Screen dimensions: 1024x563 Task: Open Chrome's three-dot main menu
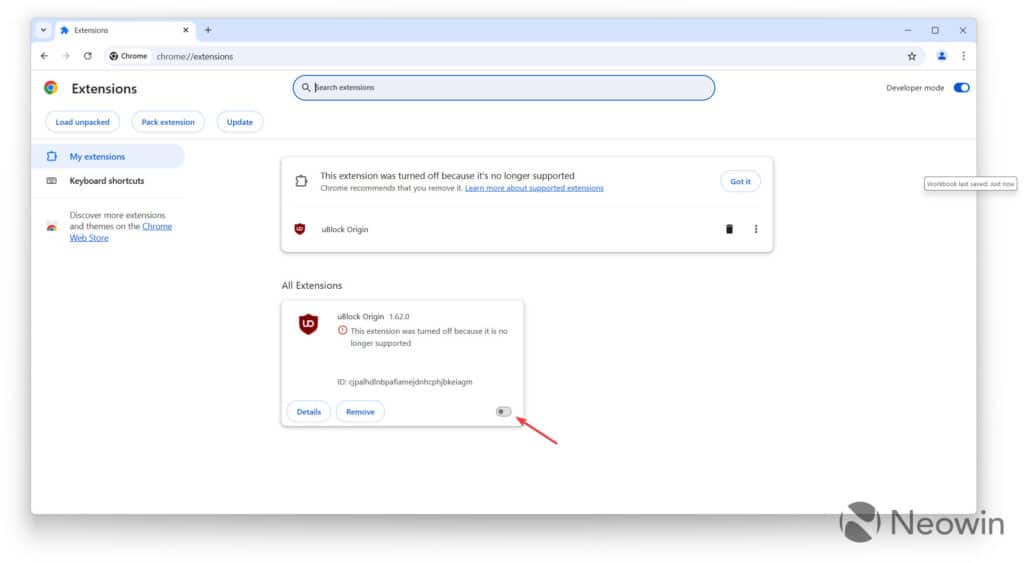963,56
